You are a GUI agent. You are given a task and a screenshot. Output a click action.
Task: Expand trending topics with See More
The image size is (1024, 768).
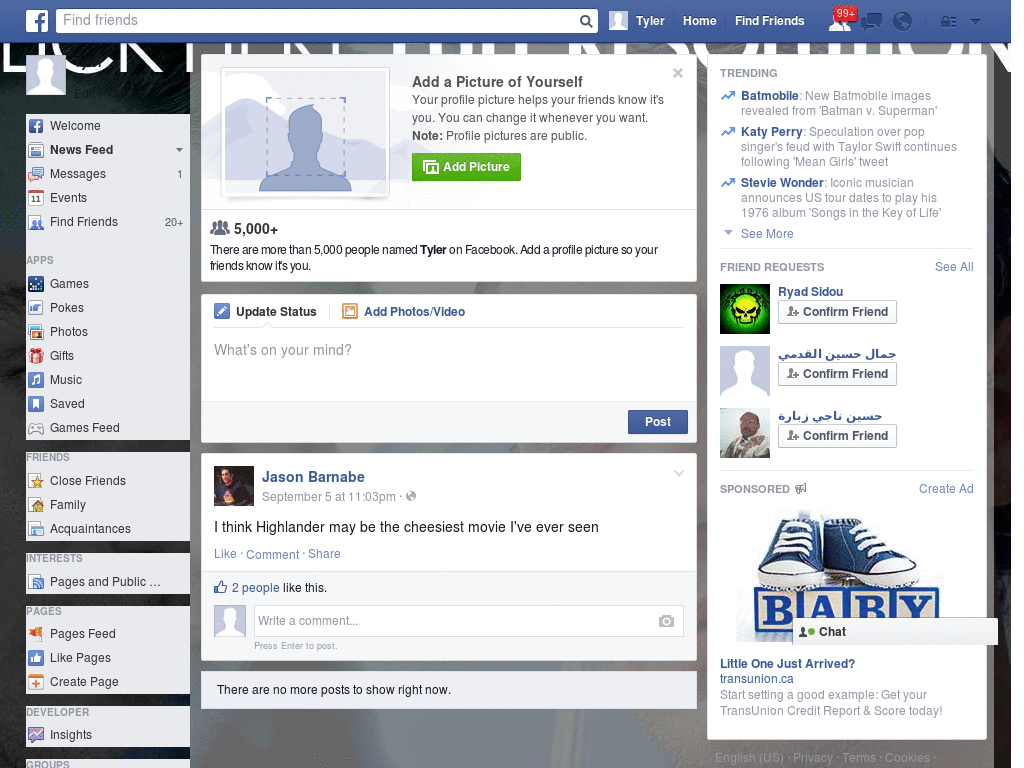point(766,234)
